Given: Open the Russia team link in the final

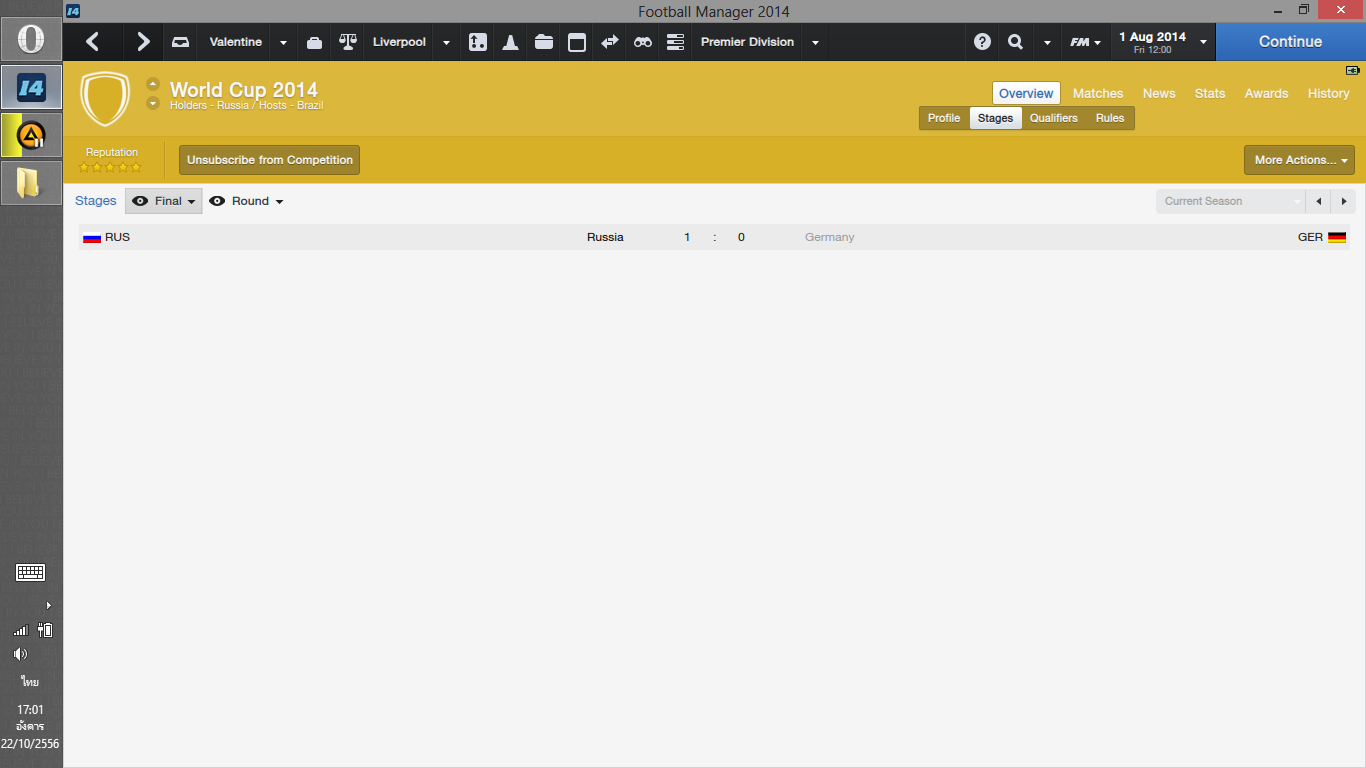Looking at the screenshot, I should click(x=605, y=238).
